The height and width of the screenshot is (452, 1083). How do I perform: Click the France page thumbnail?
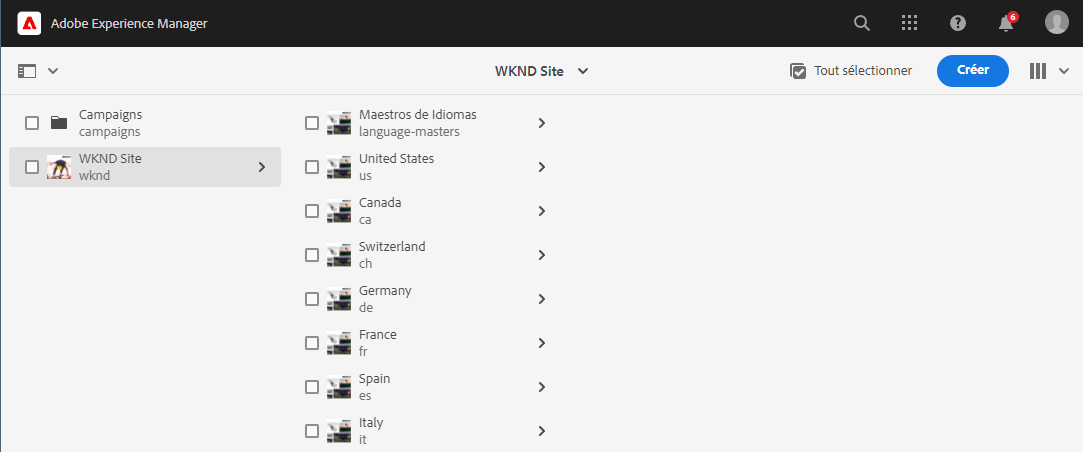pyautogui.click(x=339, y=343)
